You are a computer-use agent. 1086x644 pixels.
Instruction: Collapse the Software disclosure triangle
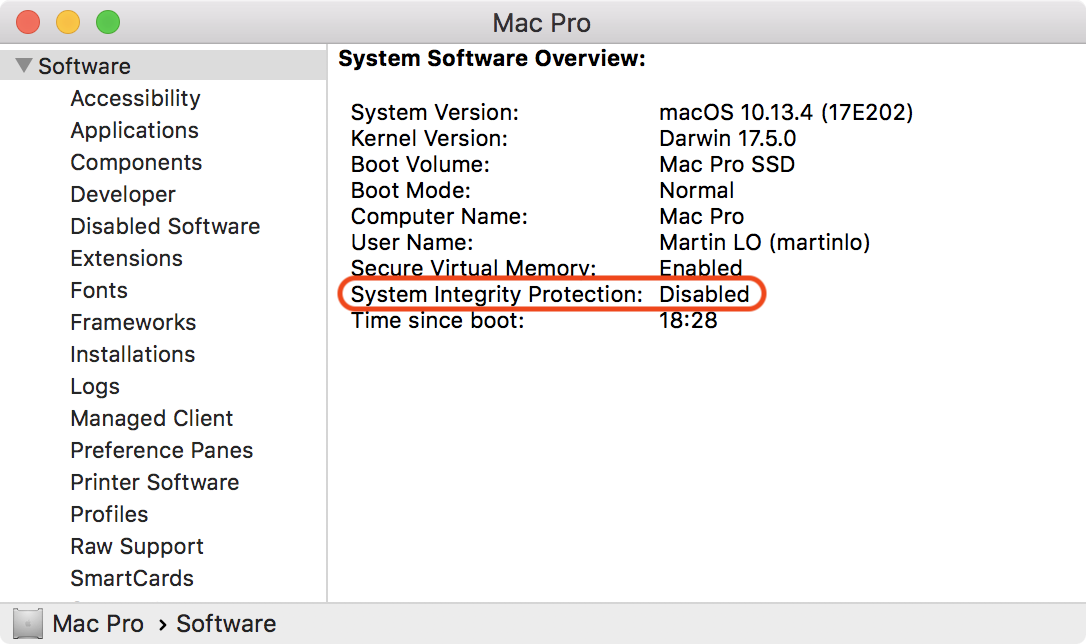pyautogui.click(x=24, y=67)
